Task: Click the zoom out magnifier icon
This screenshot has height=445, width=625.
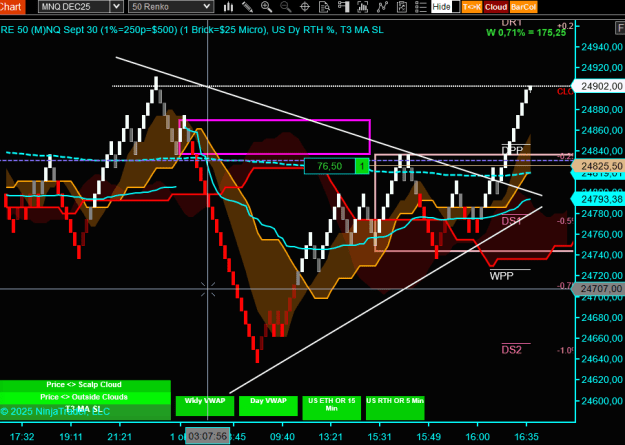Action: coord(285,6)
